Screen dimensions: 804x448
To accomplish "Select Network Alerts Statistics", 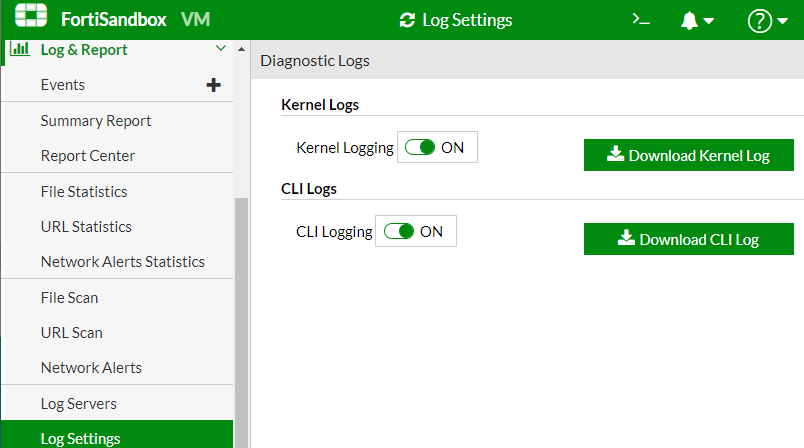I will (123, 261).
